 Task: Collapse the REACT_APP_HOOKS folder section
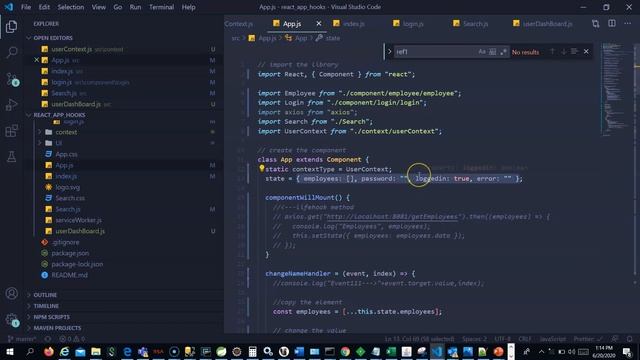60,115
